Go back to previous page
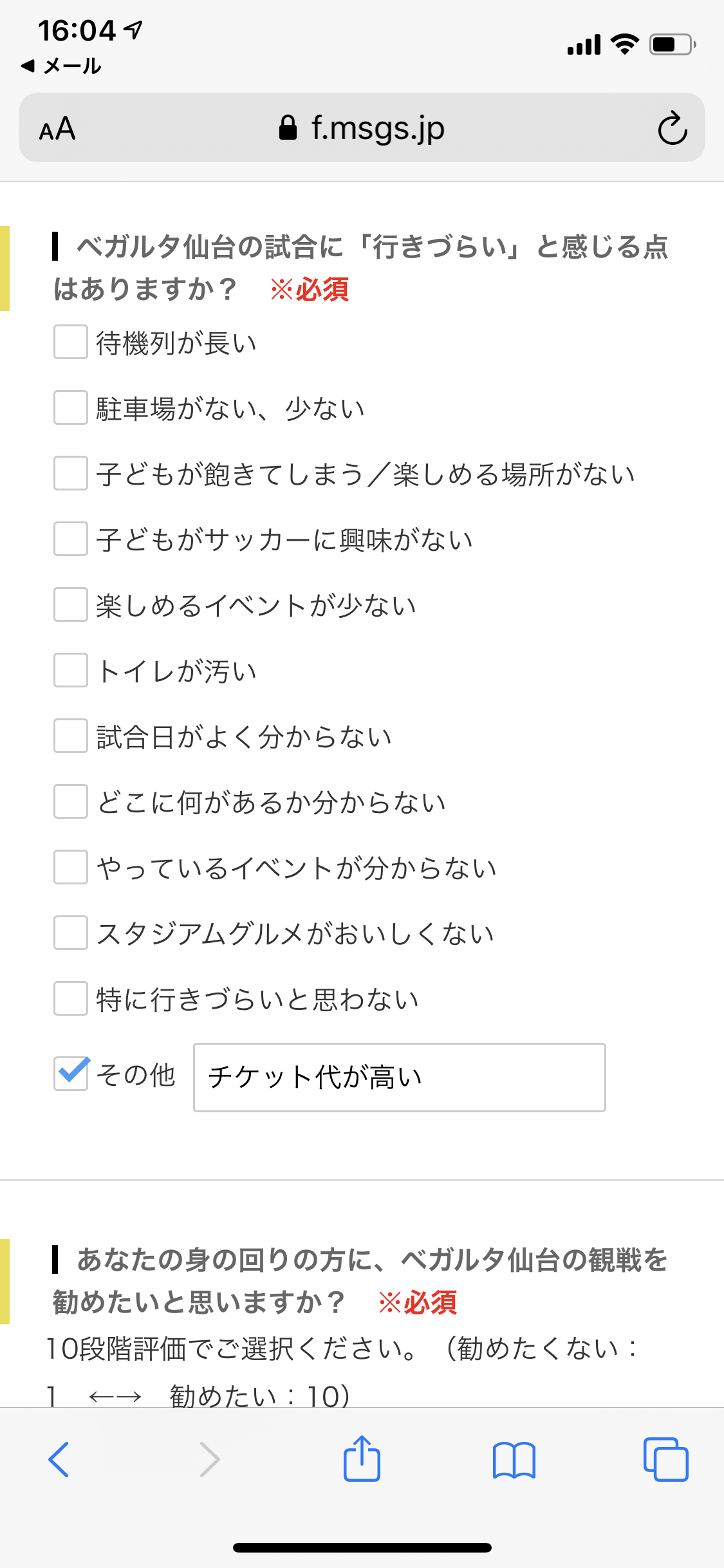The height and width of the screenshot is (1568, 724). pyautogui.click(x=59, y=1459)
